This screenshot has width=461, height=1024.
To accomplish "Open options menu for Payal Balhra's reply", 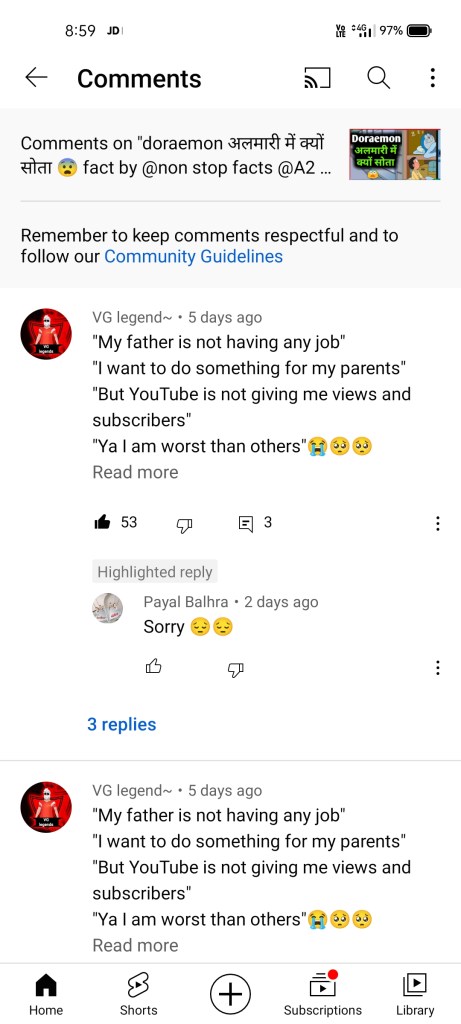I will tap(437, 667).
